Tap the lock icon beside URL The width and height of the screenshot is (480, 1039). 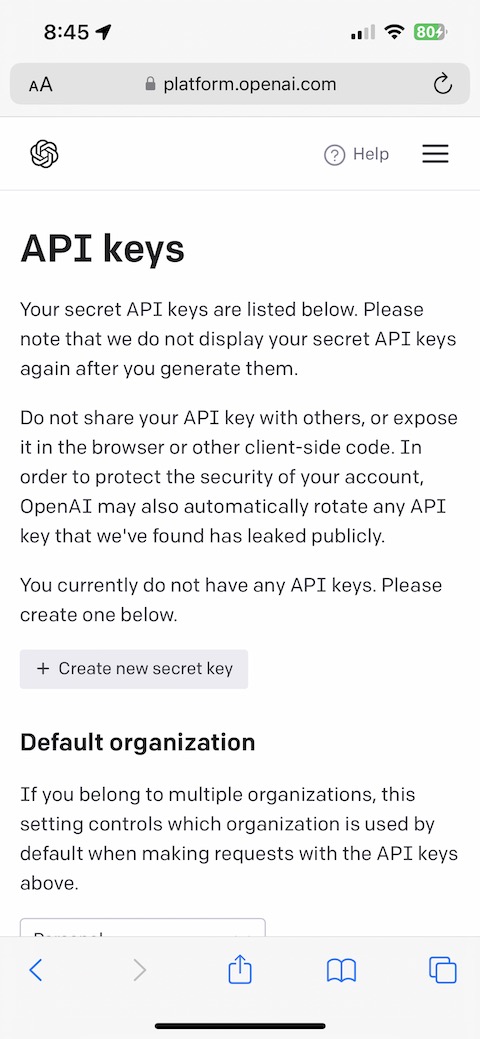click(x=150, y=84)
